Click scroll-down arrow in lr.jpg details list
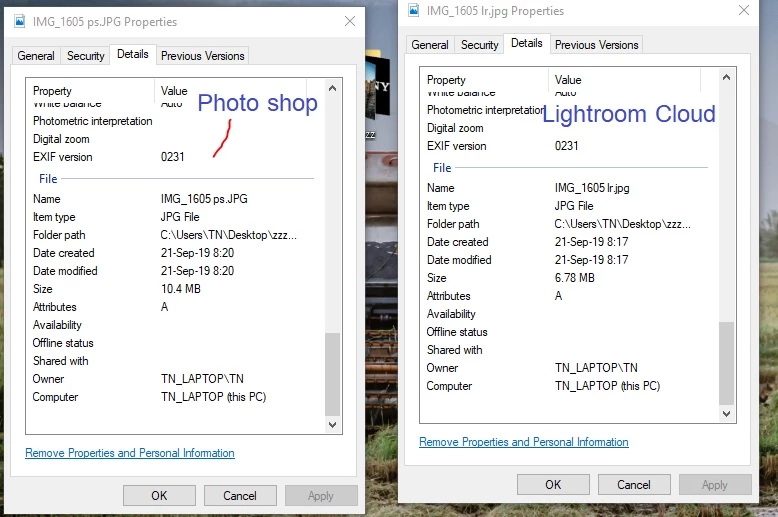Screen dimensions: 778x517 pos(726,414)
